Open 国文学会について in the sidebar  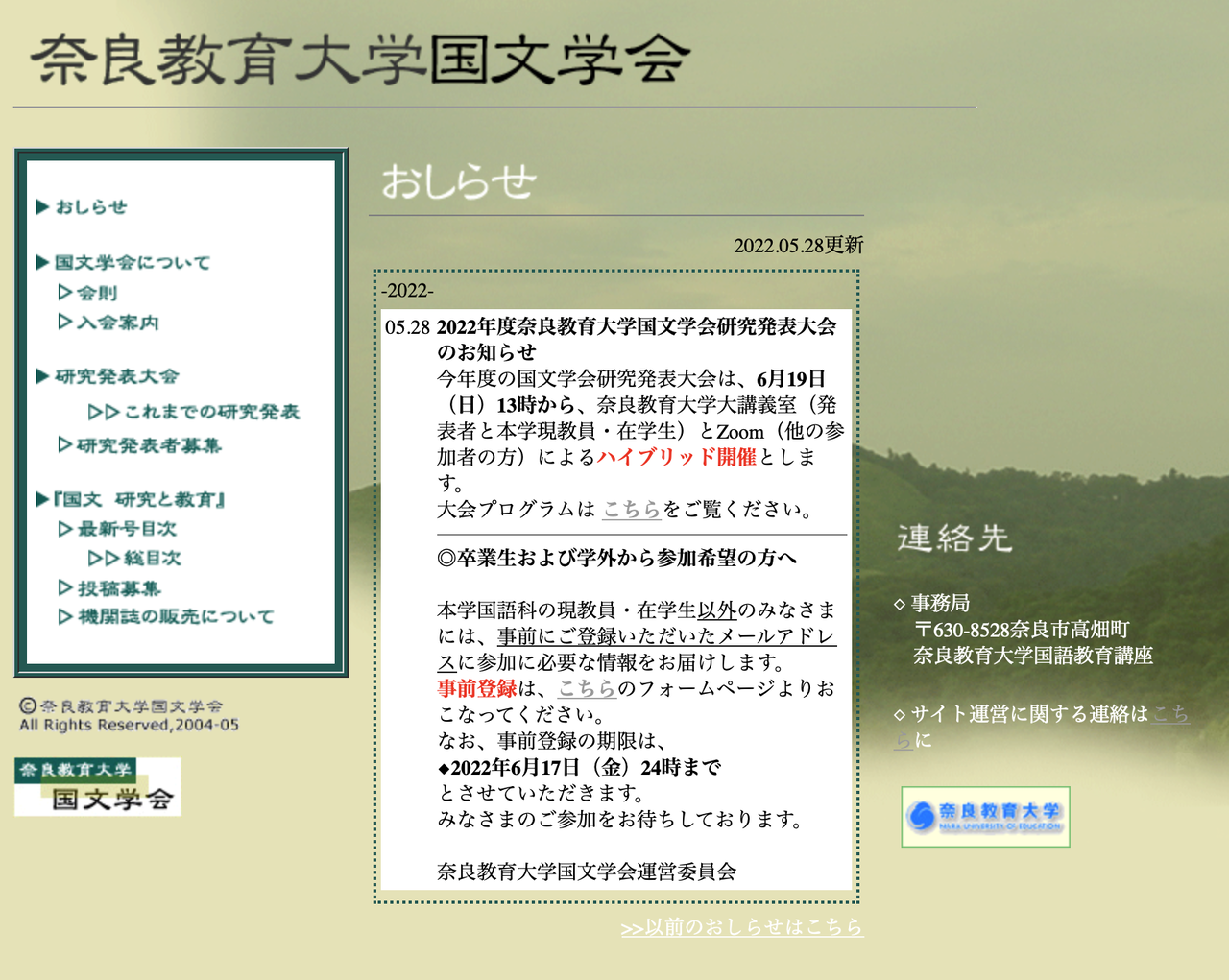[x=123, y=262]
